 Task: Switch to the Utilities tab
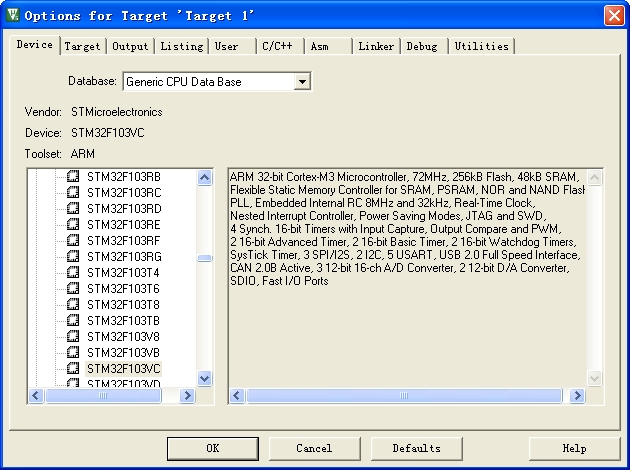coord(481,47)
